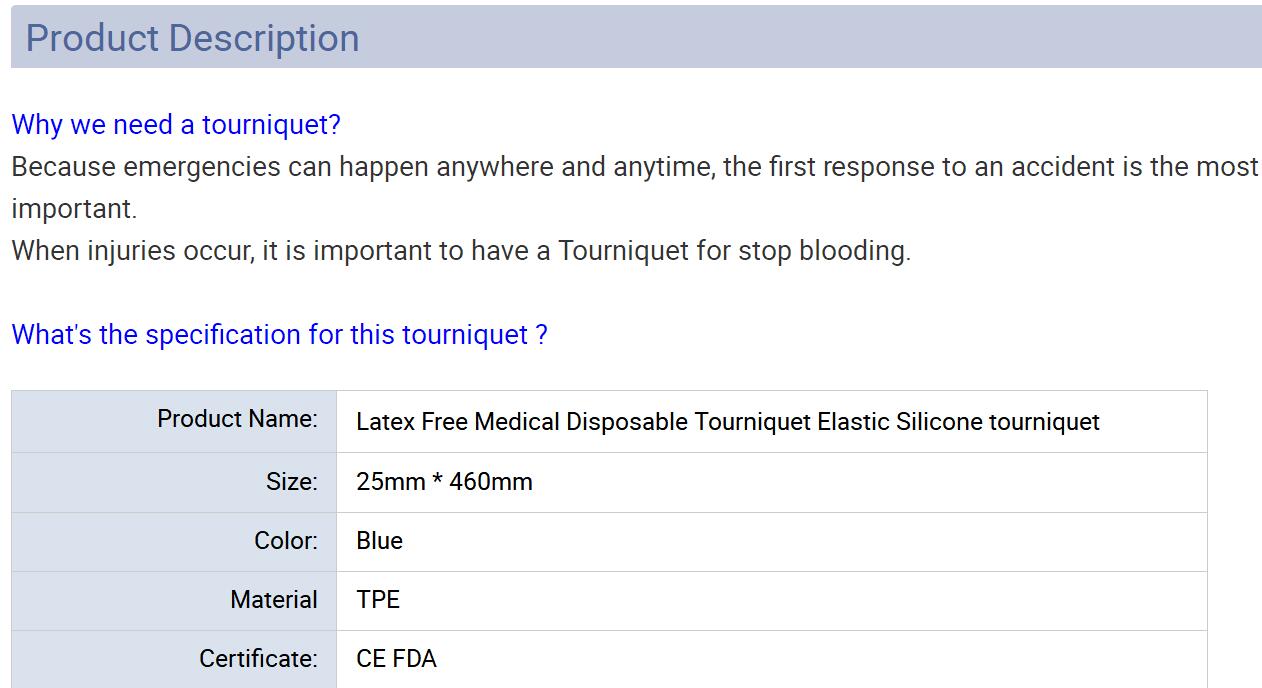The height and width of the screenshot is (688, 1262).
Task: Click the Product Description section header
Action: (192, 38)
